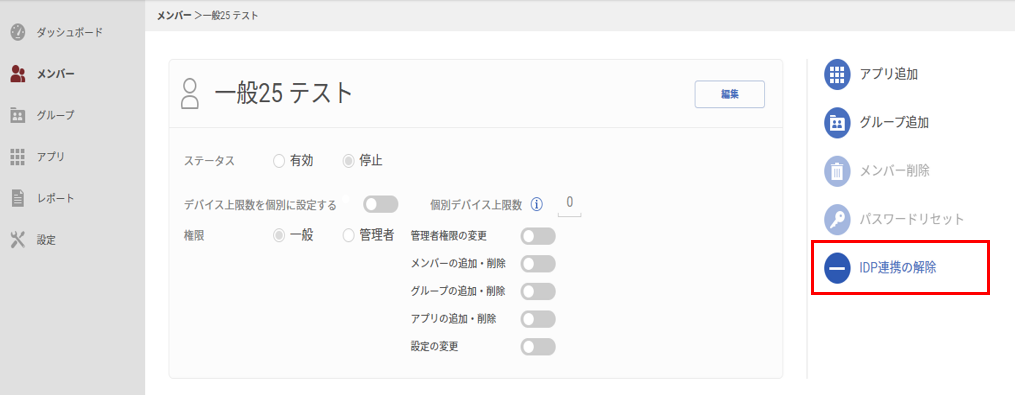Click the info icon beside 個別デバイス上限数

pos(536,205)
